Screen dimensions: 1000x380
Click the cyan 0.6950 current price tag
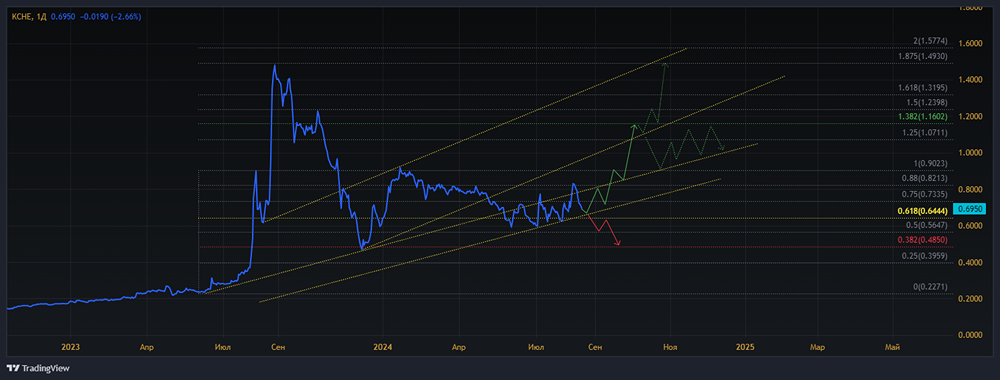point(969,208)
